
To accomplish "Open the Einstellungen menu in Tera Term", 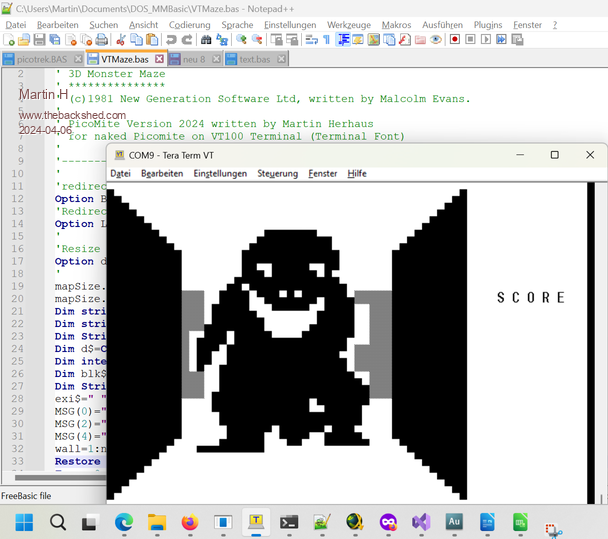I will tap(220, 173).
